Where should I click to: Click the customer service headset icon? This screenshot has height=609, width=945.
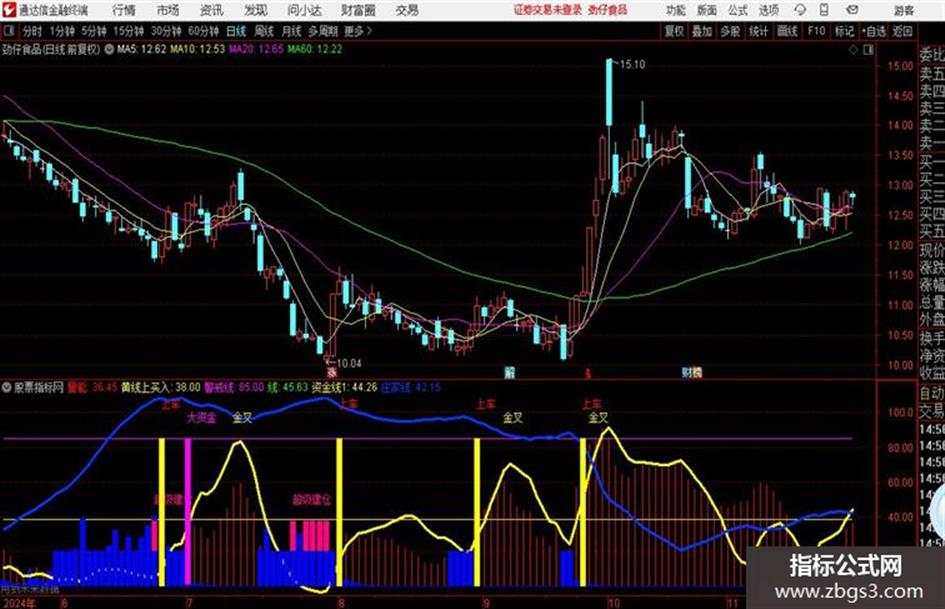coord(800,10)
